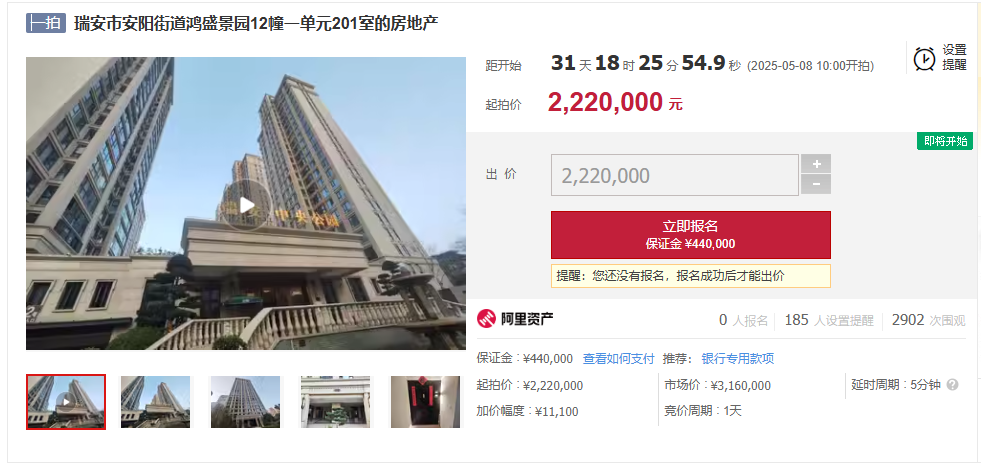Click the help icon beside 延时周期
Screen dimensions: 981x464
tap(952, 385)
